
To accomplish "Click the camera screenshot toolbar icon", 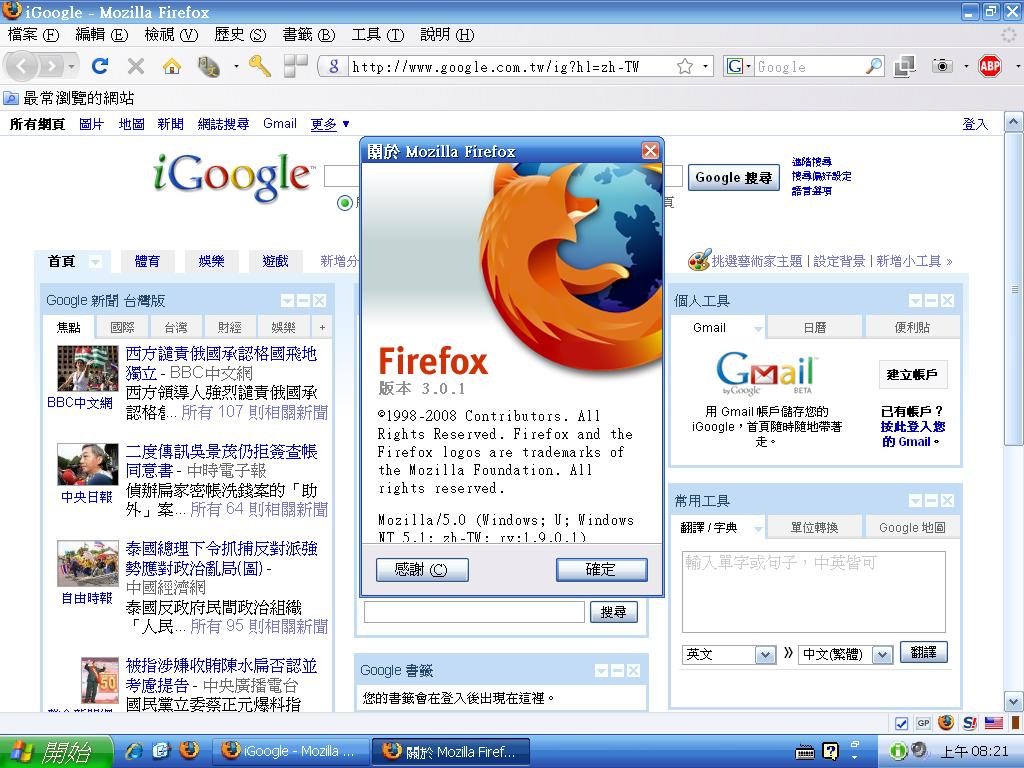I will pyautogui.click(x=941, y=66).
